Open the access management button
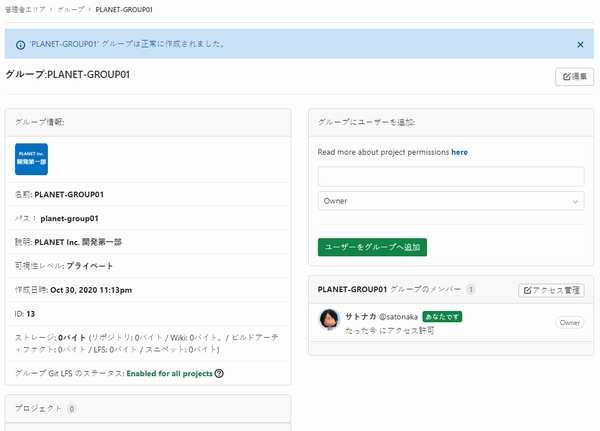Image resolution: width=600 pixels, height=431 pixels. 551,290
